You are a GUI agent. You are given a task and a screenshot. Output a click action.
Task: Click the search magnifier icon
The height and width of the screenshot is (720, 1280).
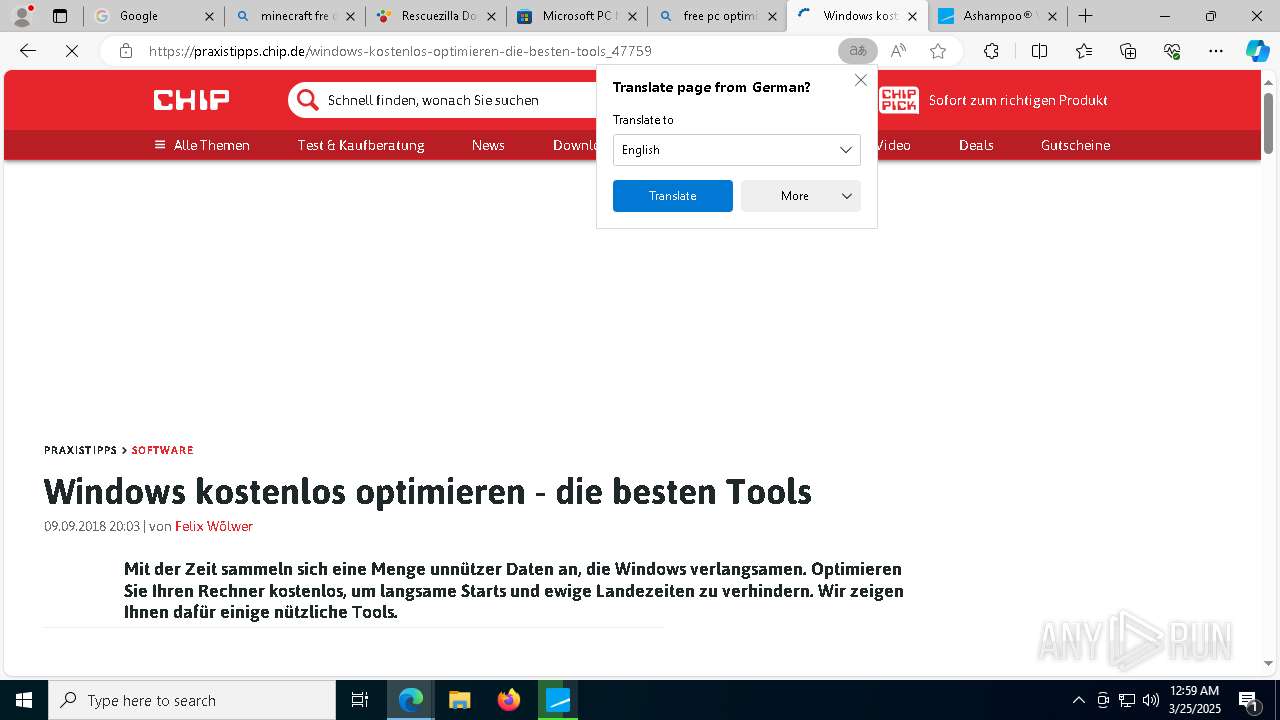pos(309,100)
